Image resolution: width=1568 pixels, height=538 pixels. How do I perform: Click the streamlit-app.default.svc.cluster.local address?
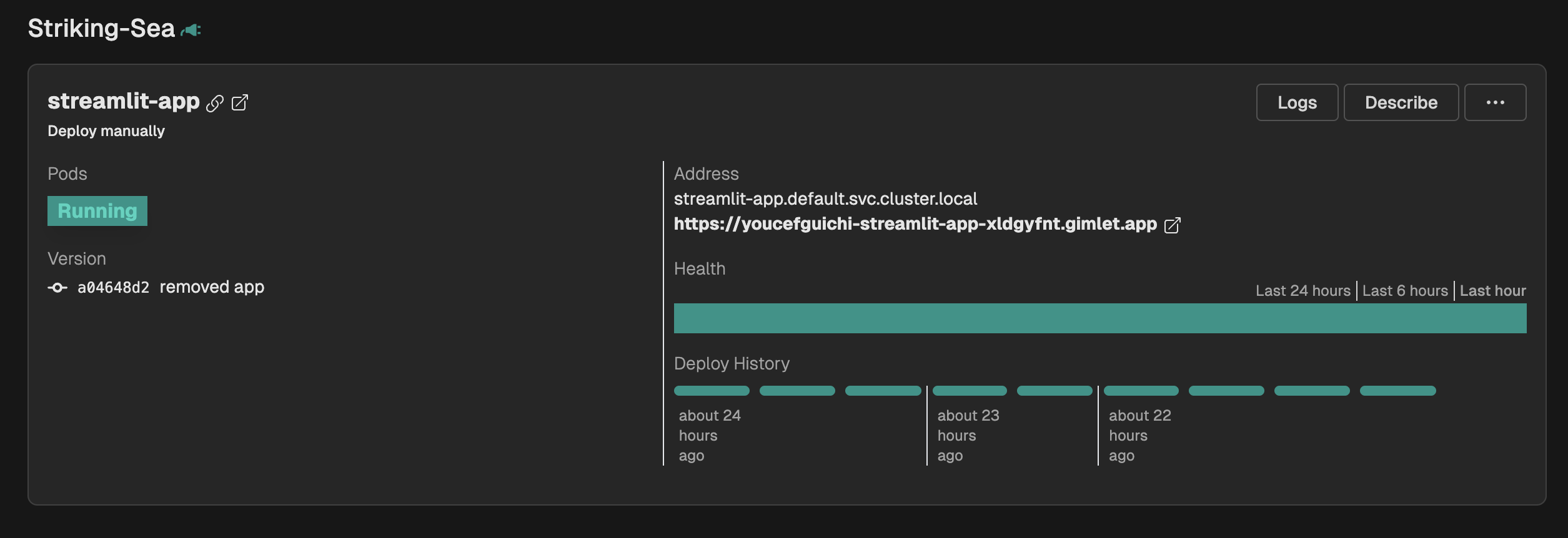tap(825, 199)
